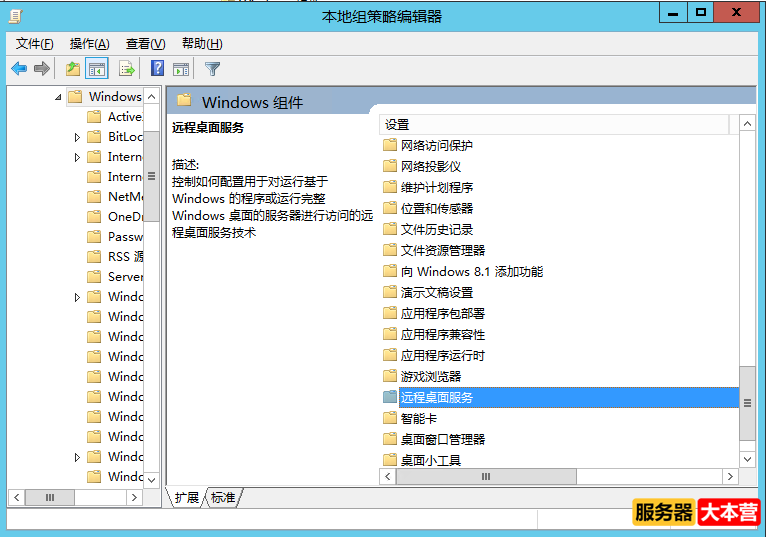This screenshot has height=537, width=766.
Task: Click the 设置 column header
Action: click(553, 125)
